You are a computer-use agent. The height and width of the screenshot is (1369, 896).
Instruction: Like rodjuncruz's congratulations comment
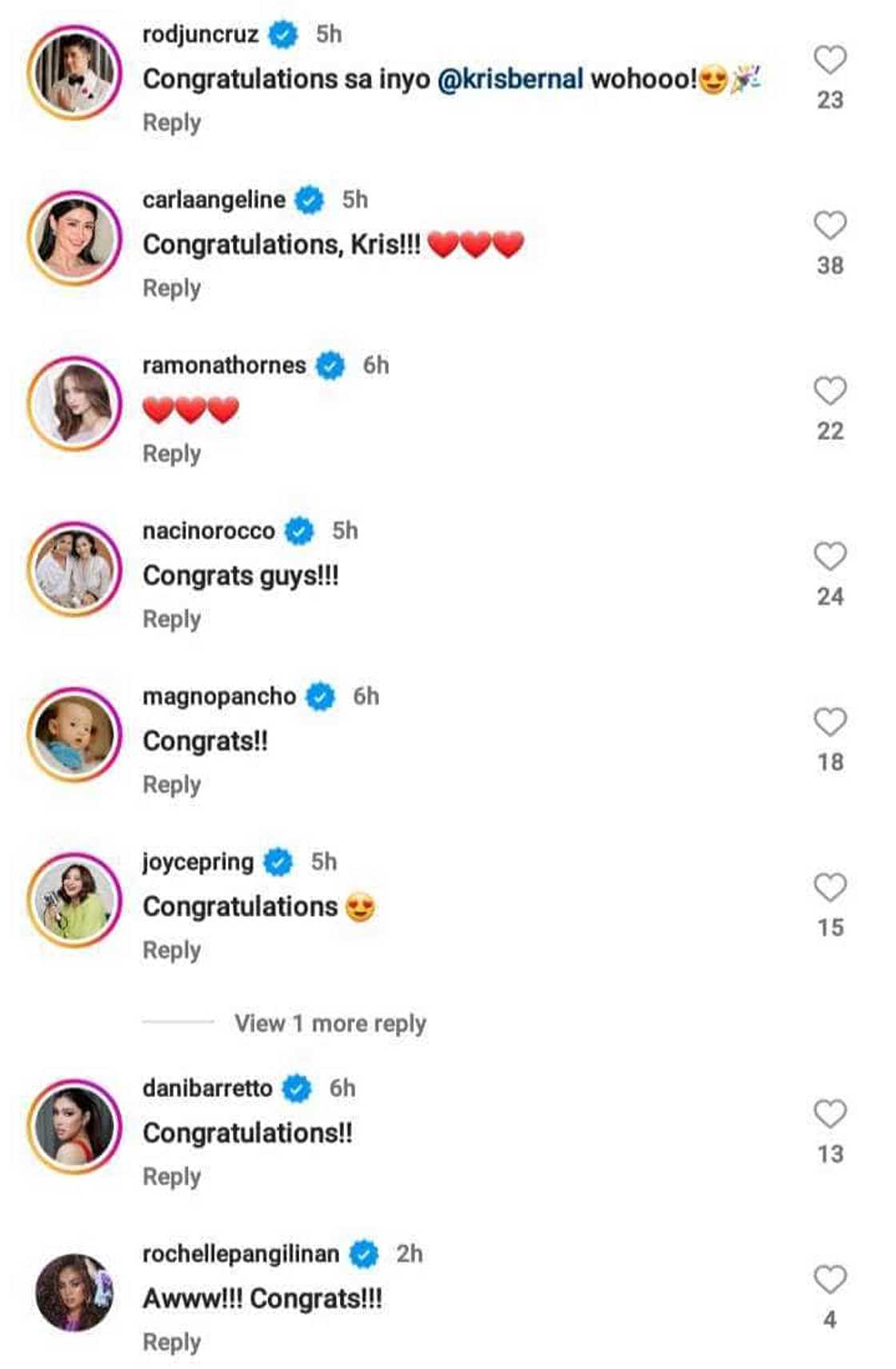(x=830, y=60)
